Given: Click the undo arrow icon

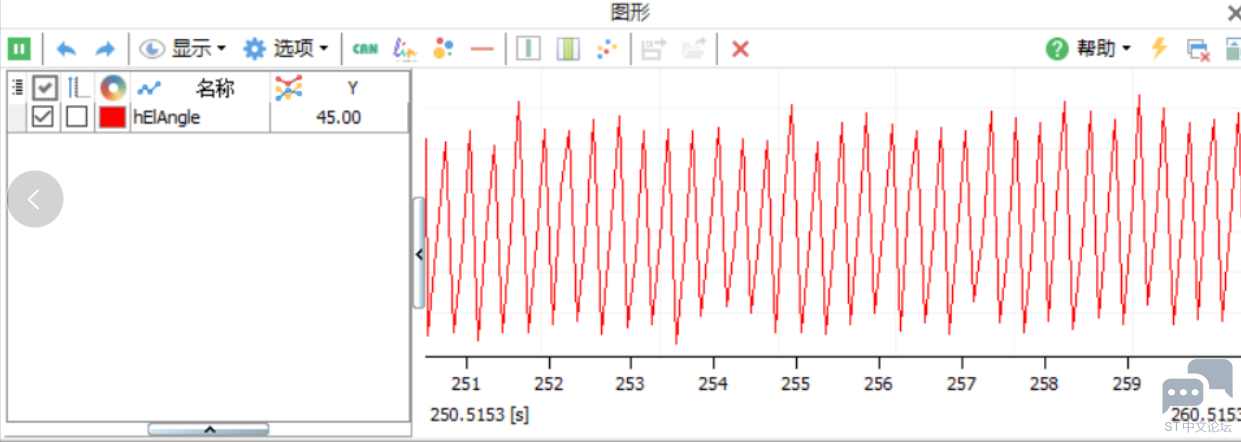Looking at the screenshot, I should pos(67,48).
